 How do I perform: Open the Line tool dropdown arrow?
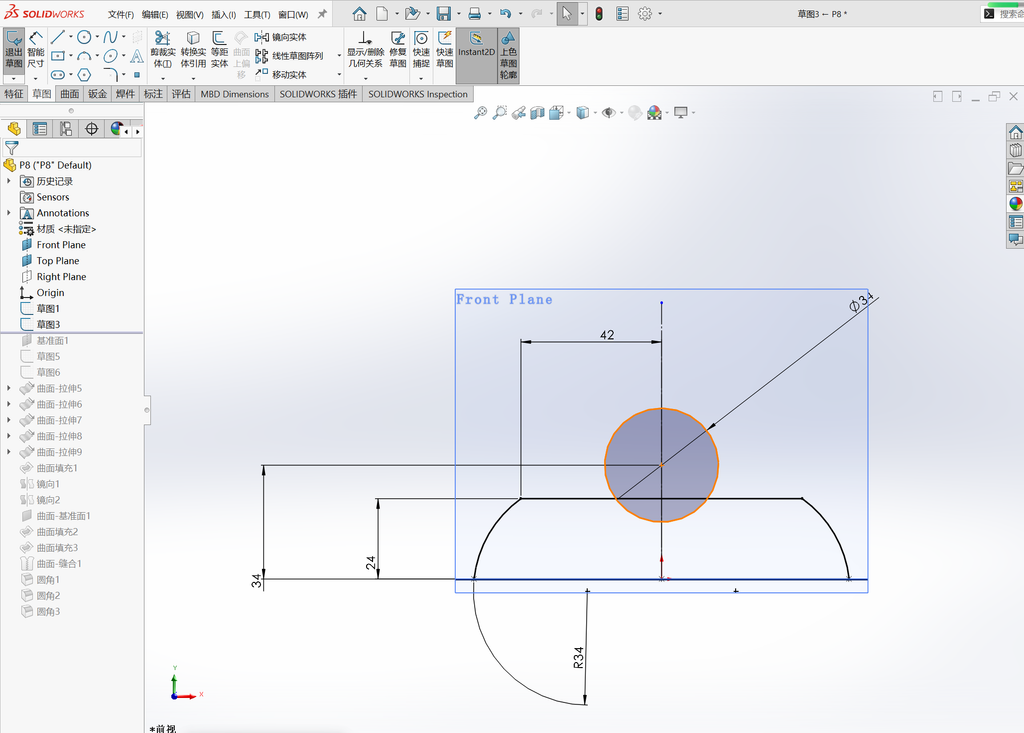71,37
